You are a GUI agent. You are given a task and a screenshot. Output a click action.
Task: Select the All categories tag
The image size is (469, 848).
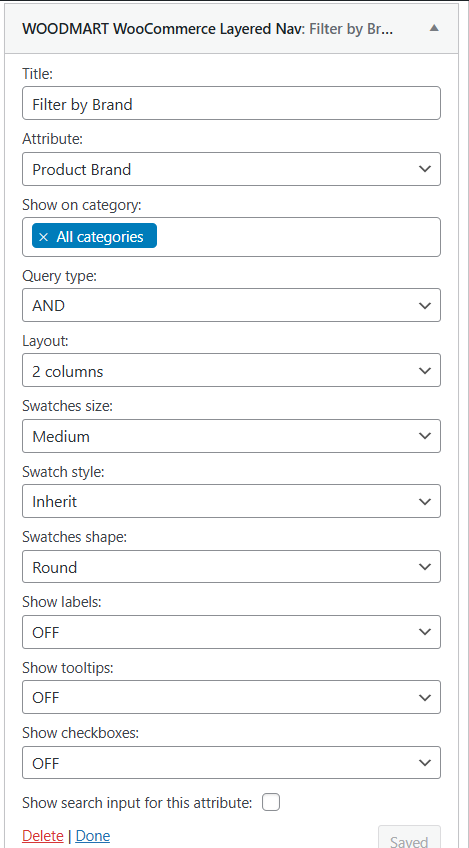tap(95, 237)
